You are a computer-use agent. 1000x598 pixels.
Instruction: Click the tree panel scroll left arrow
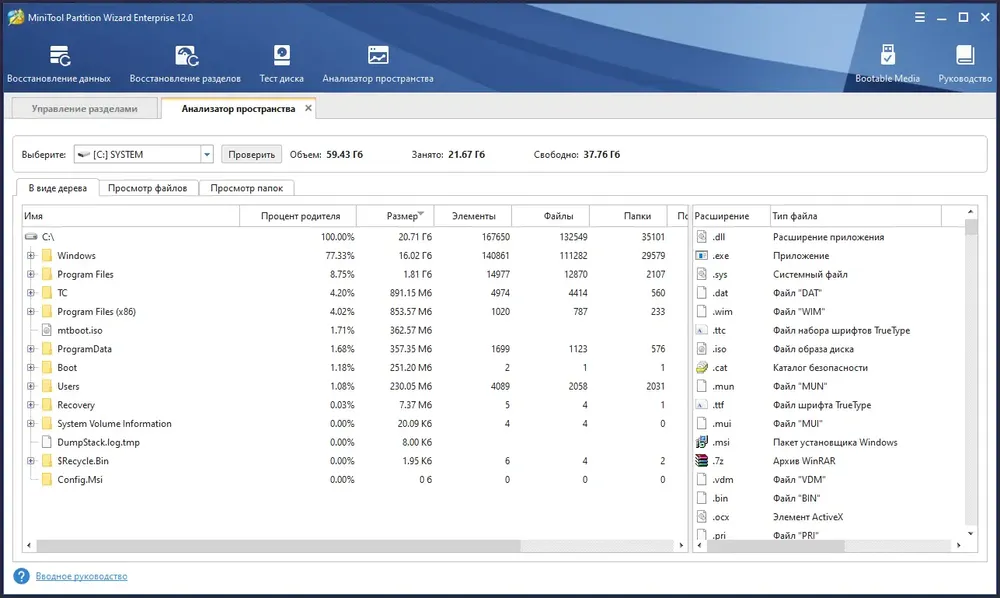(x=29, y=546)
